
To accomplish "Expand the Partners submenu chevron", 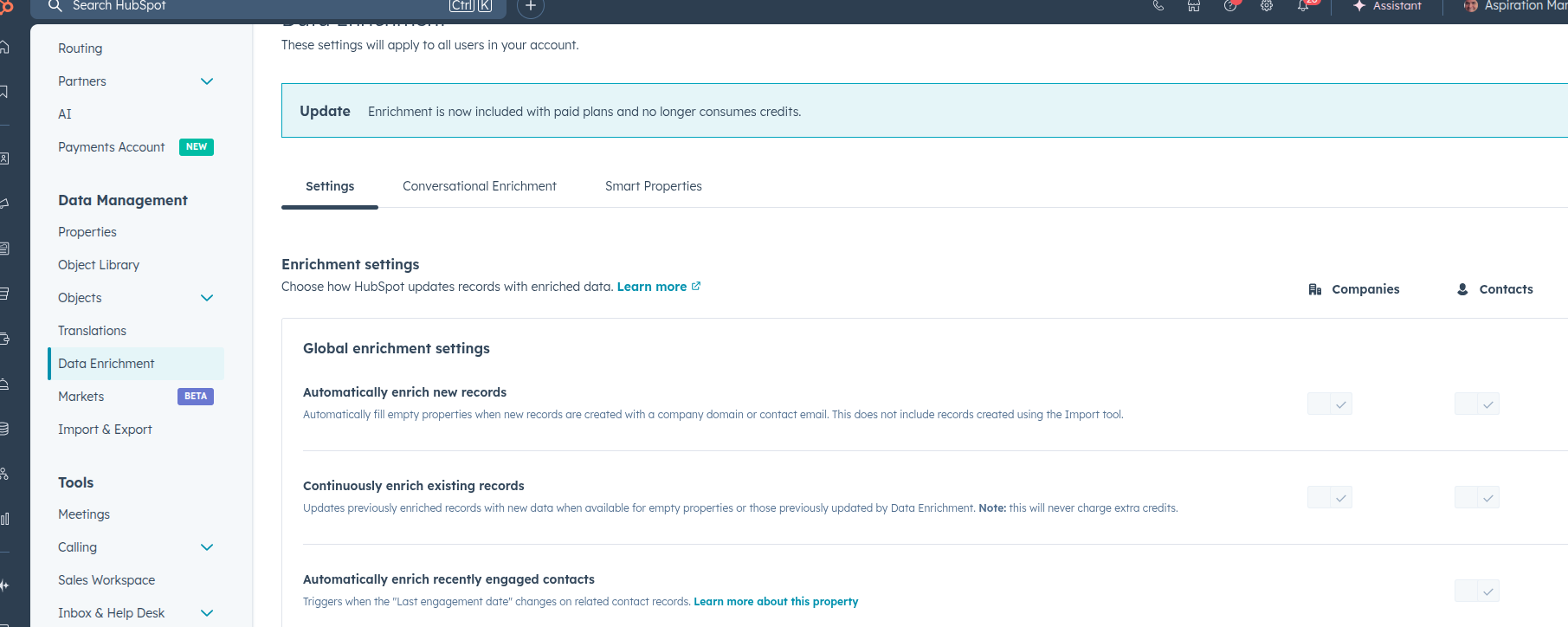I will 207,81.
